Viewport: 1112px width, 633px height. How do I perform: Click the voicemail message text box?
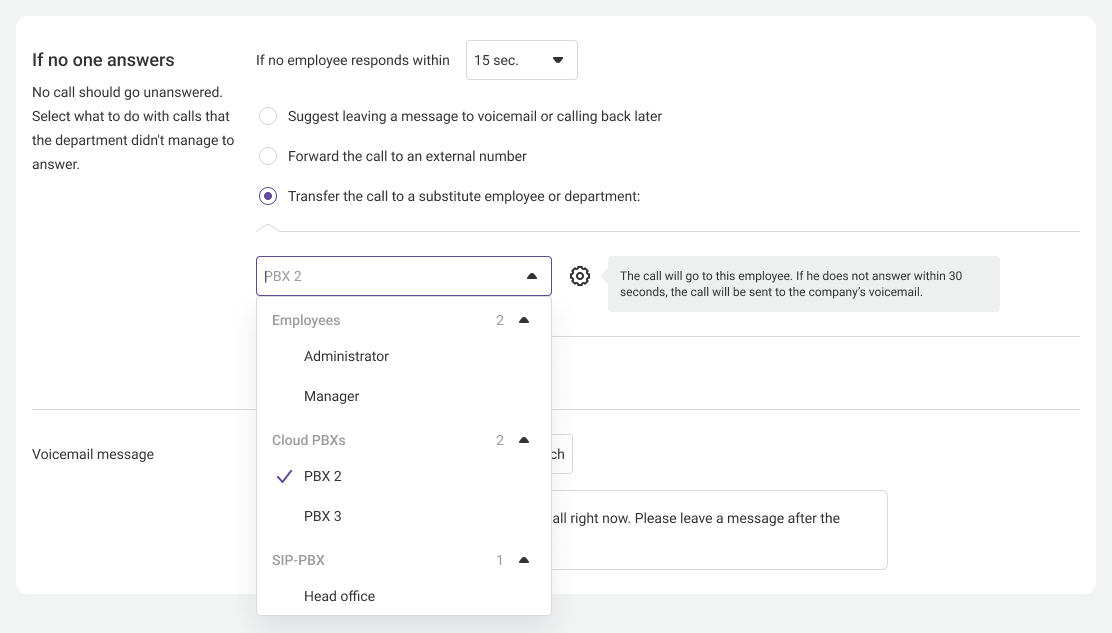[718, 530]
